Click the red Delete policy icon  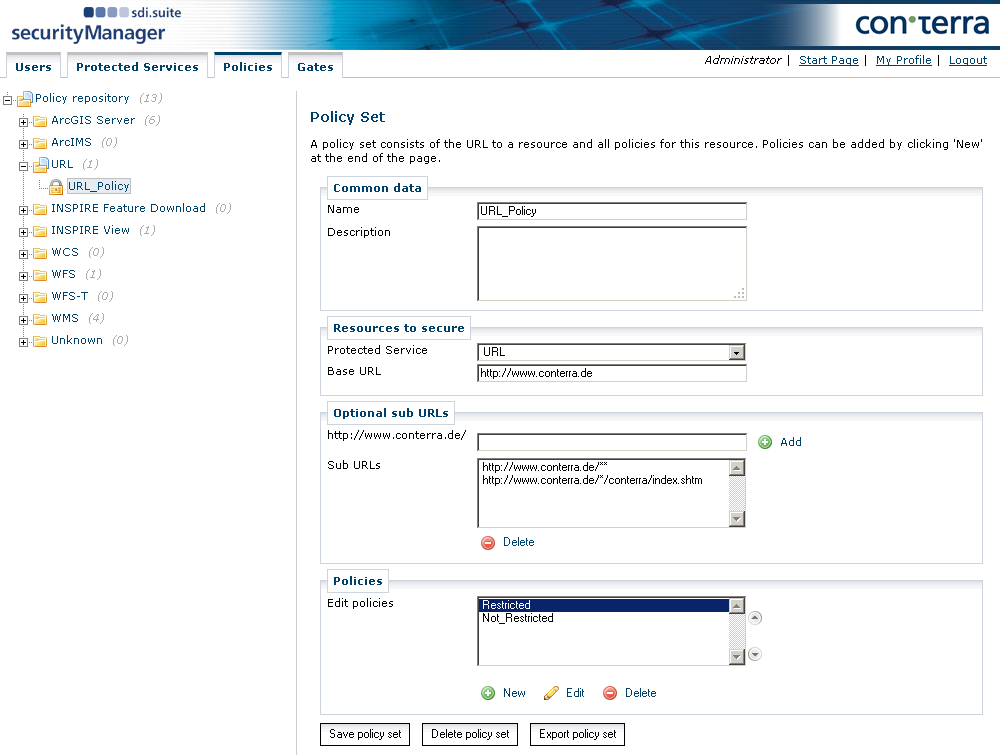(610, 693)
